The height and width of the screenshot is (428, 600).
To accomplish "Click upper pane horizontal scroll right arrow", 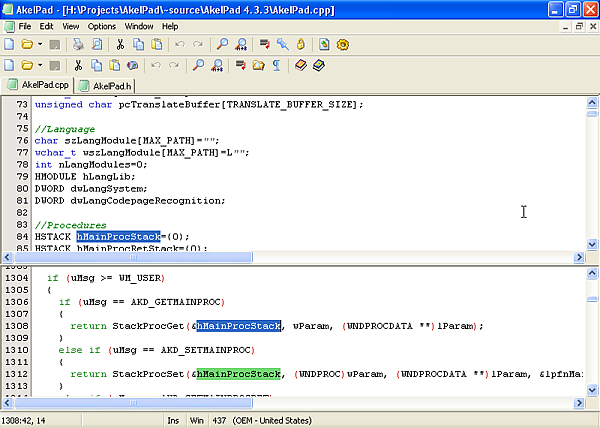I will (579, 257).
